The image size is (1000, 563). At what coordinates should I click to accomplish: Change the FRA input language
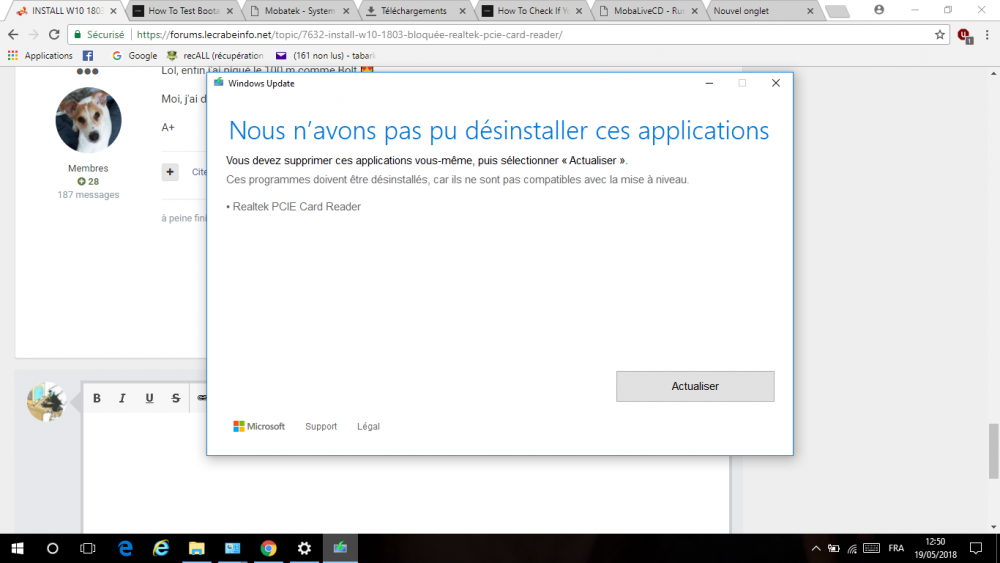pos(896,548)
